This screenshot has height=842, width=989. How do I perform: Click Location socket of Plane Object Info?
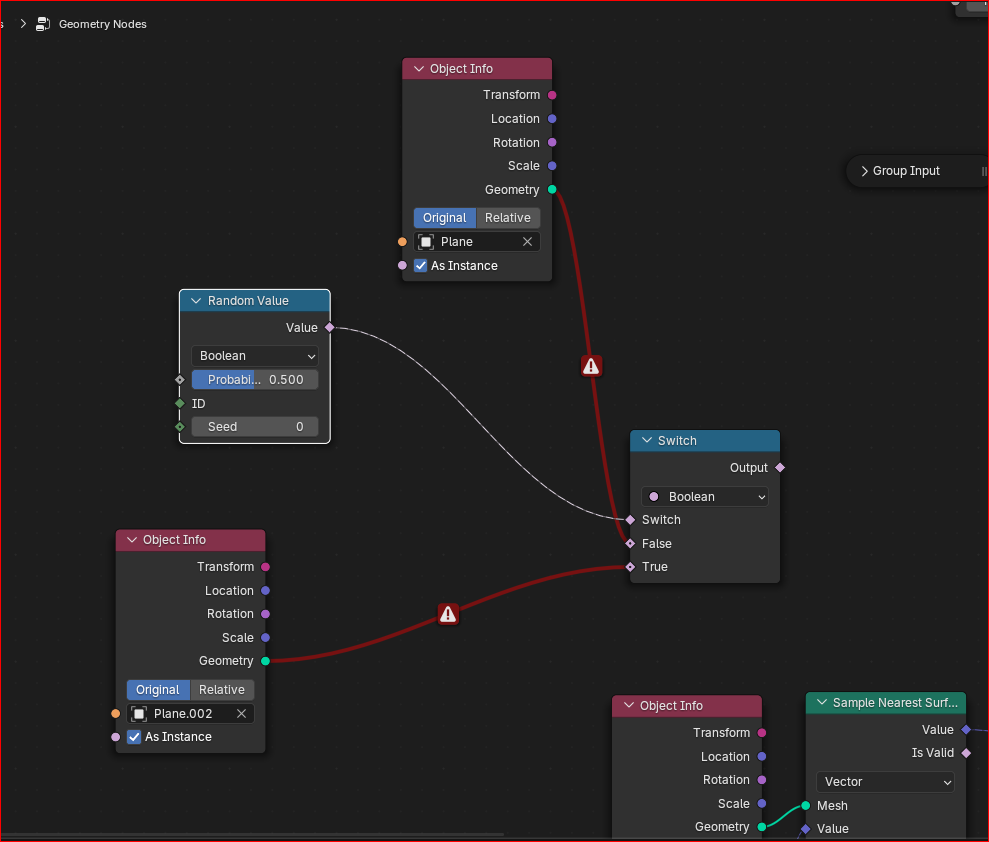553,119
